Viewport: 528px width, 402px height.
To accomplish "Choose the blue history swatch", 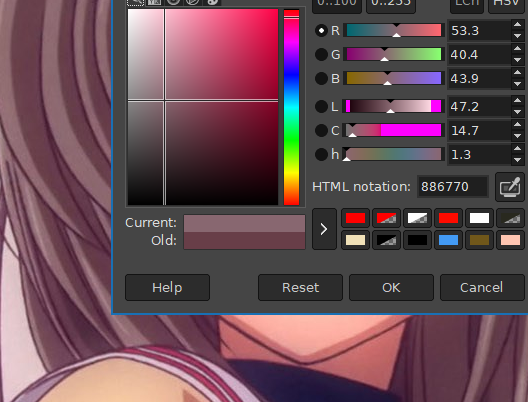I will click(x=448, y=240).
